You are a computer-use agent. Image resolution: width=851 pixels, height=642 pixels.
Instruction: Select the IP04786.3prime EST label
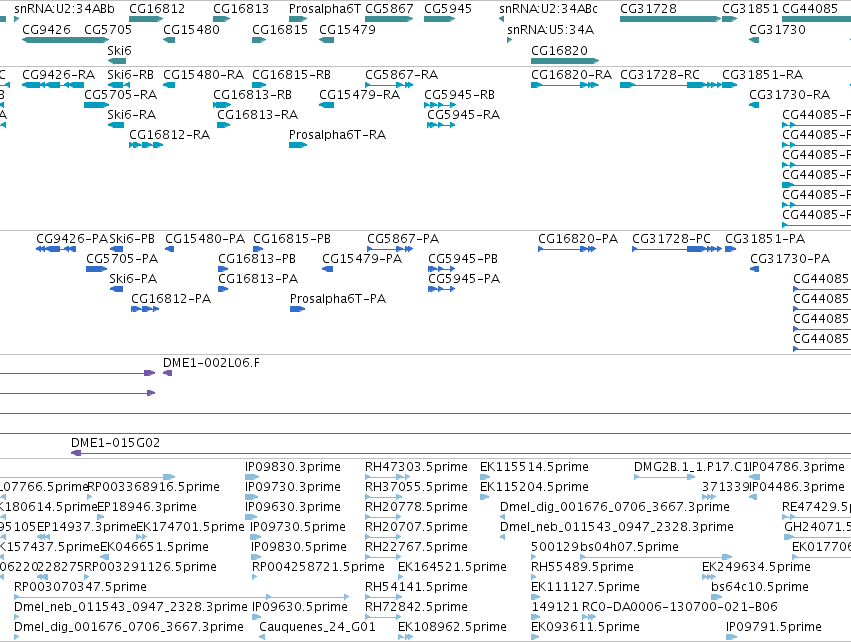pyautogui.click(x=797, y=467)
